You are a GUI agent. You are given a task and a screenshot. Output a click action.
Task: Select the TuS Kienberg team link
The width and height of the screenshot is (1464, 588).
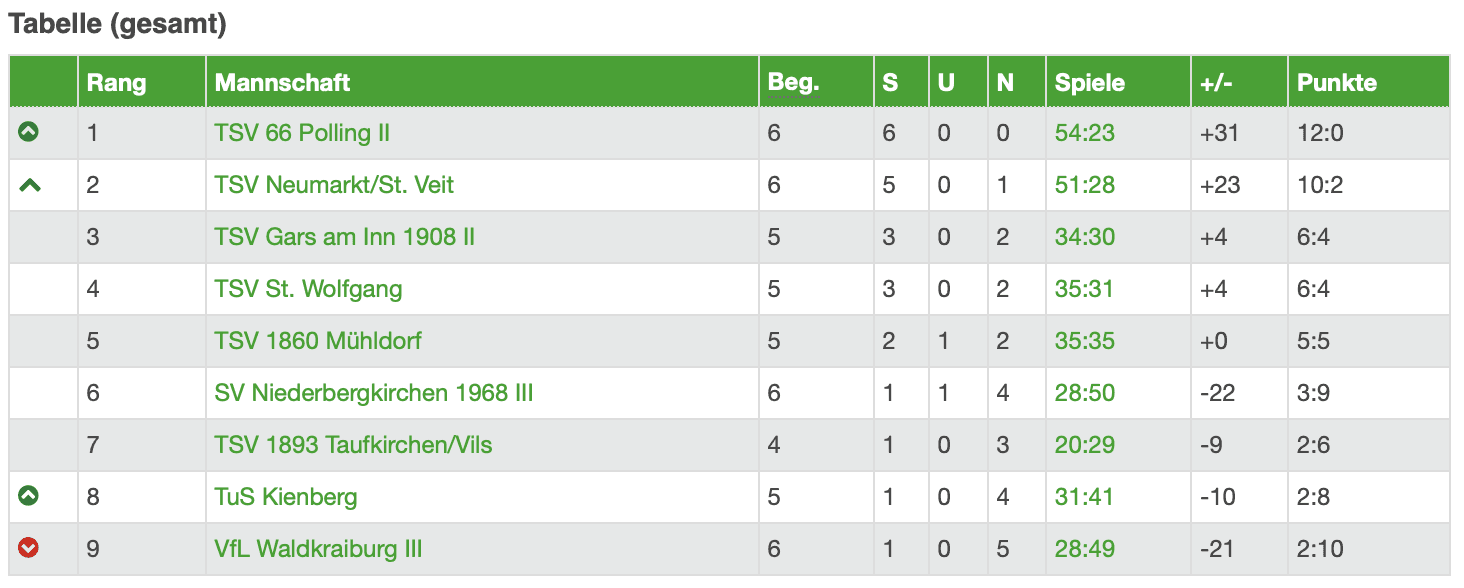point(285,497)
